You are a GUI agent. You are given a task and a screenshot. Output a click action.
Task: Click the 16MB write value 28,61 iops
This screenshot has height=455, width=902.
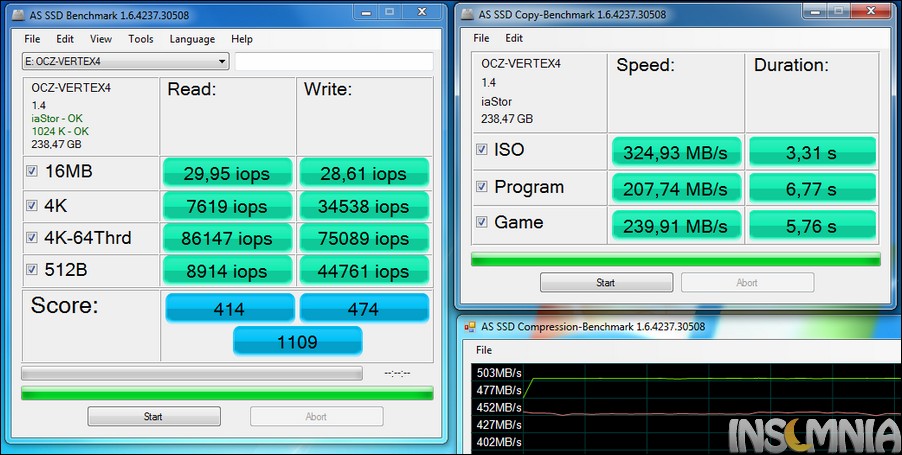tap(364, 173)
